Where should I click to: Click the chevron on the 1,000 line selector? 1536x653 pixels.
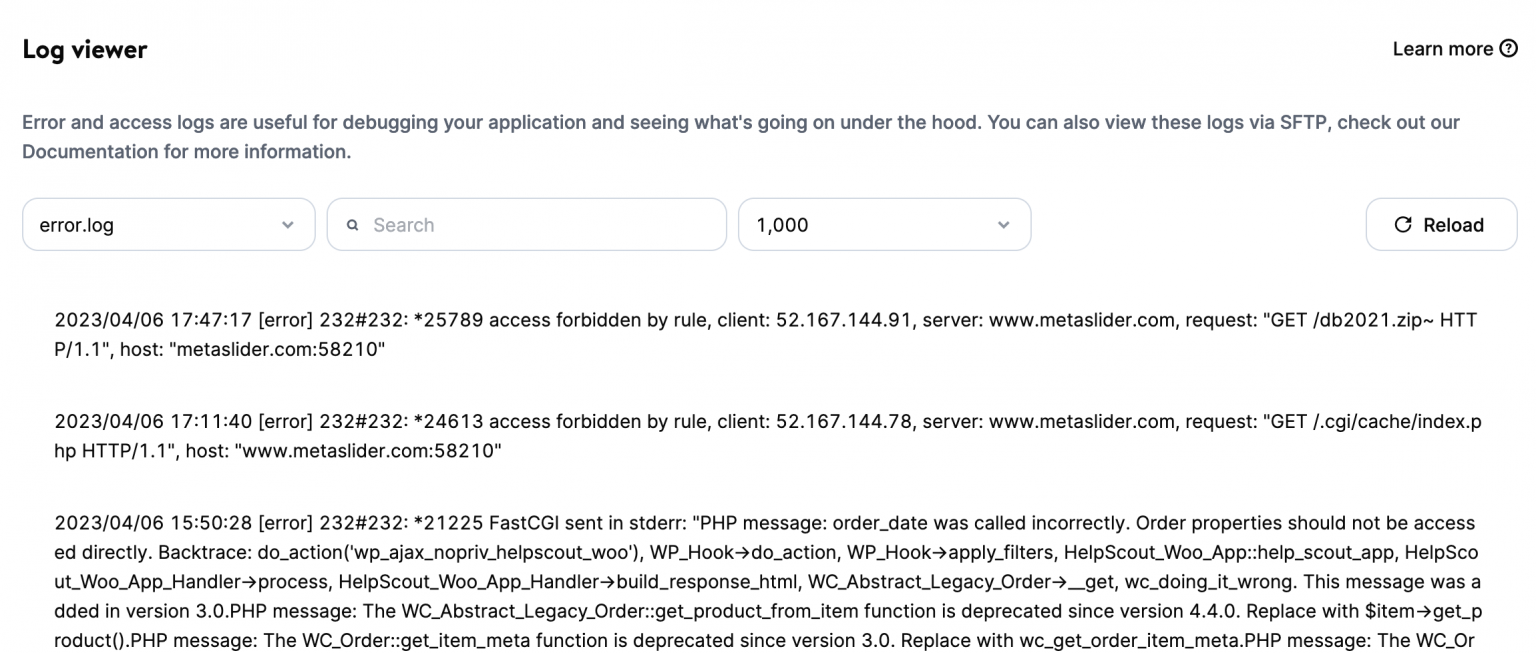pyautogui.click(x=1003, y=224)
